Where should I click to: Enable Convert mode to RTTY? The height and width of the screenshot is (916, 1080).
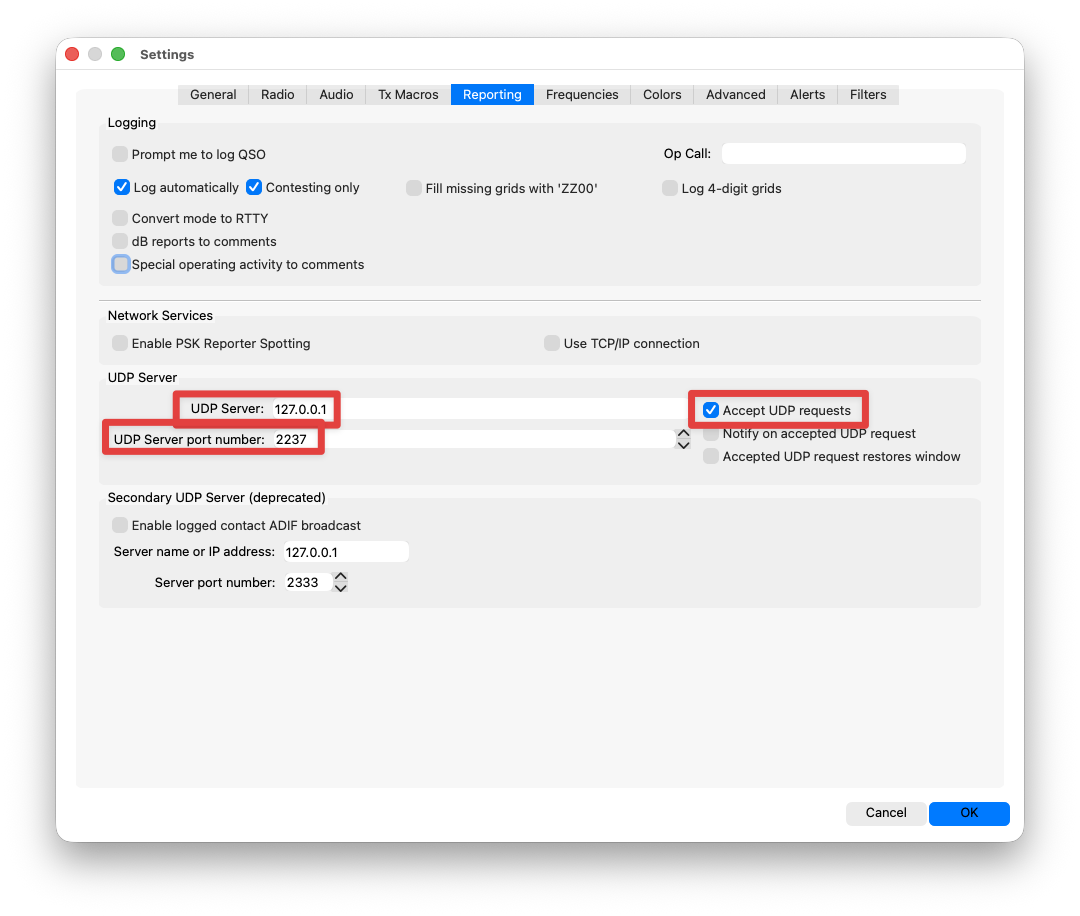(121, 218)
